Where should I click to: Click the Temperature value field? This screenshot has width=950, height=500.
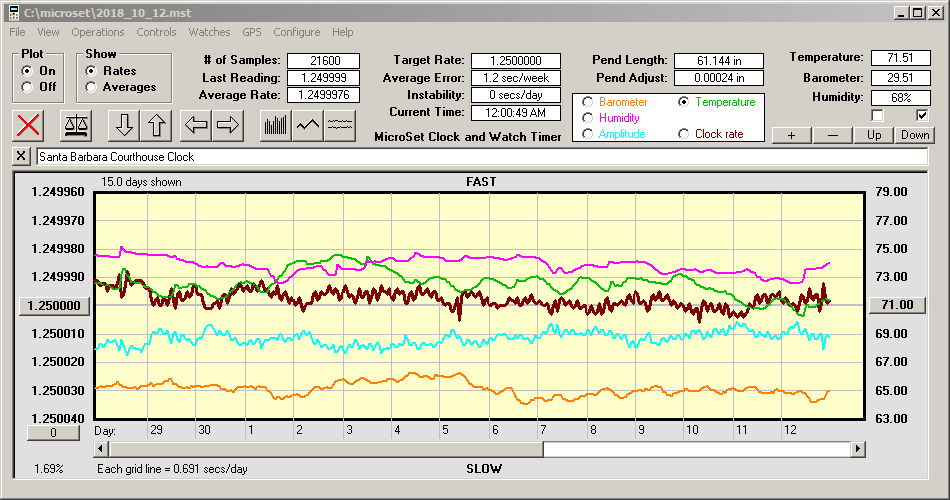[900, 58]
